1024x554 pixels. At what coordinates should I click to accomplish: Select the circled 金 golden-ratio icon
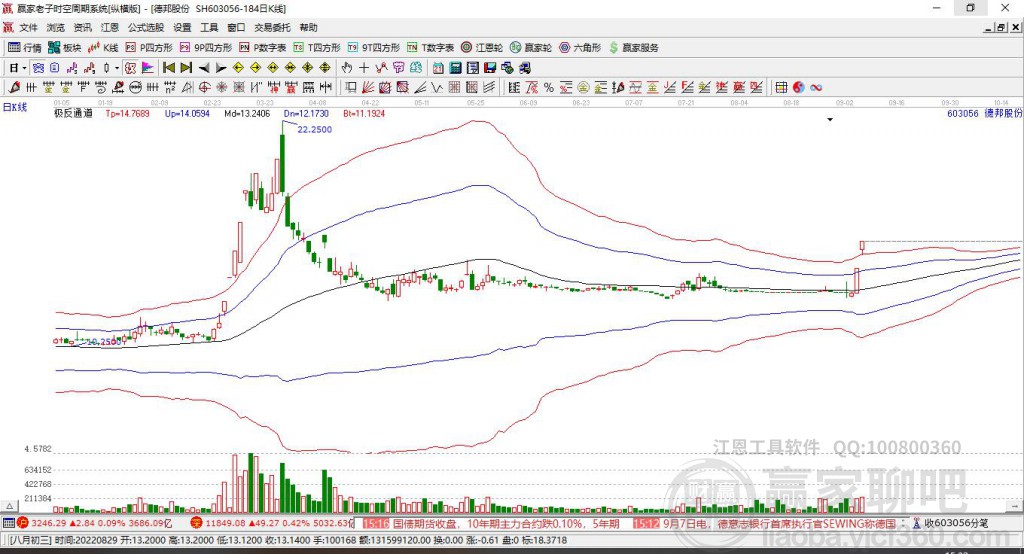583,88
